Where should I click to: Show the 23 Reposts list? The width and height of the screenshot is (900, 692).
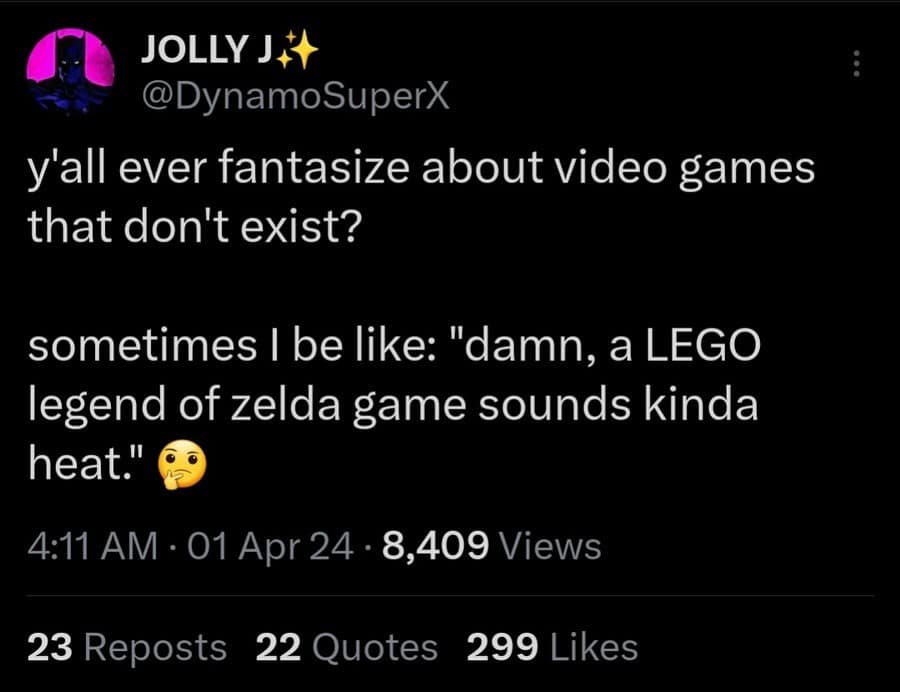[x=127, y=647]
